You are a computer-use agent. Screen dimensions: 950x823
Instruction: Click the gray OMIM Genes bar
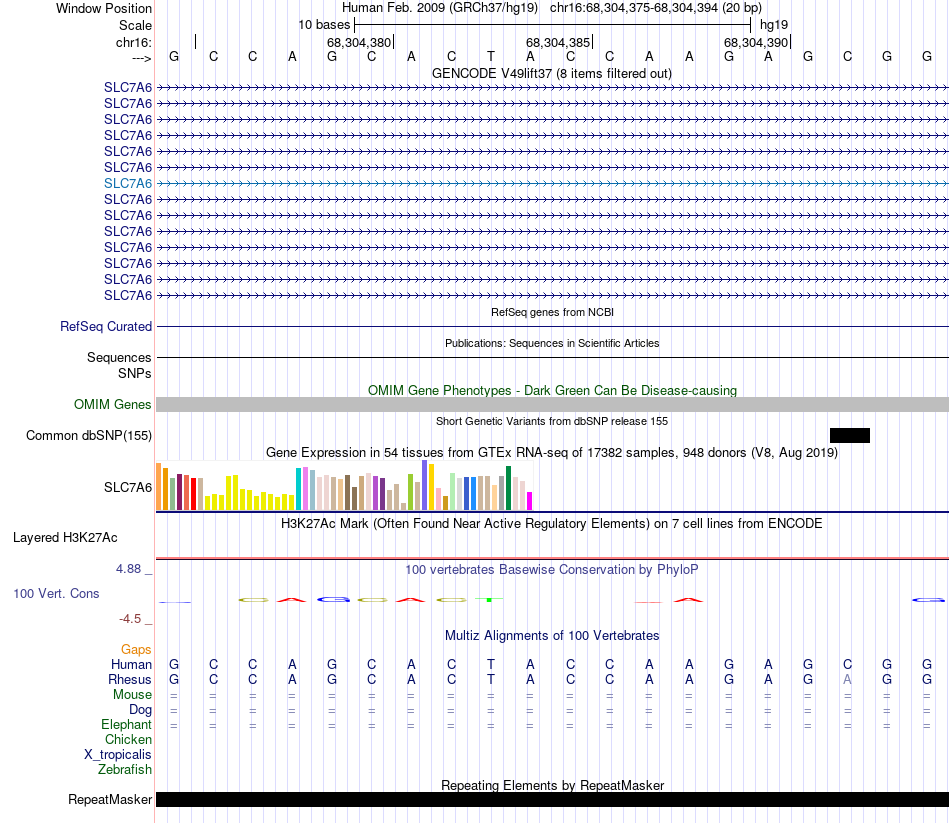(x=553, y=404)
